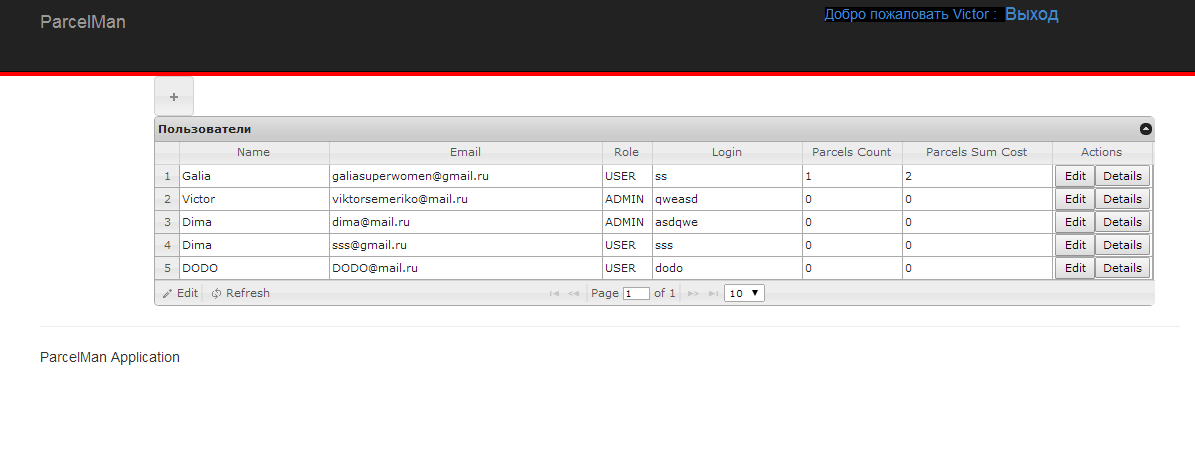This screenshot has width=1195, height=464.
Task: Refresh the users grid
Action: pyautogui.click(x=241, y=293)
